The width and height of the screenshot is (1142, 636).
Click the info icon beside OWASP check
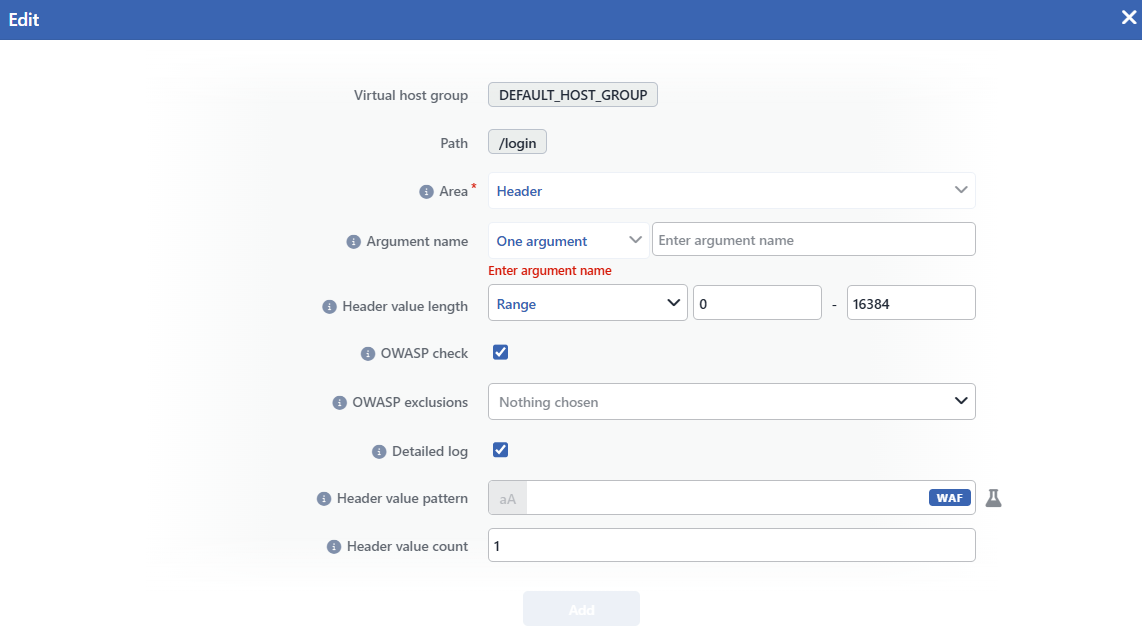pyautogui.click(x=368, y=353)
